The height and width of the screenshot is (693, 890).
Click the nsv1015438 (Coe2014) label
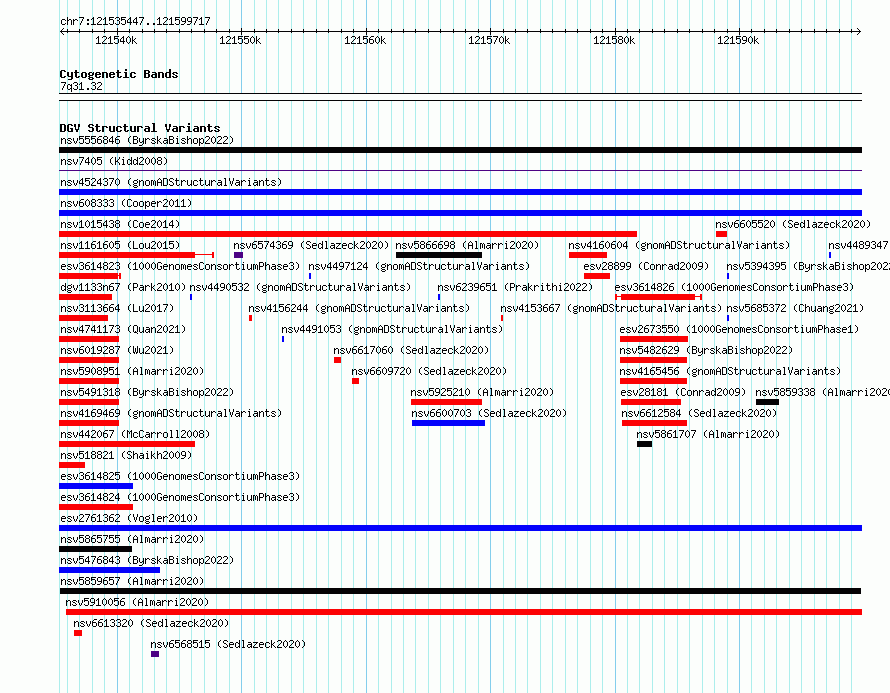pos(120,224)
